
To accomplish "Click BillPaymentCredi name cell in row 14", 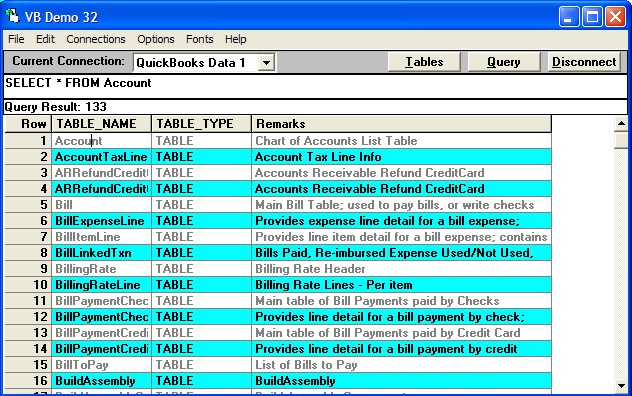I will [101, 349].
